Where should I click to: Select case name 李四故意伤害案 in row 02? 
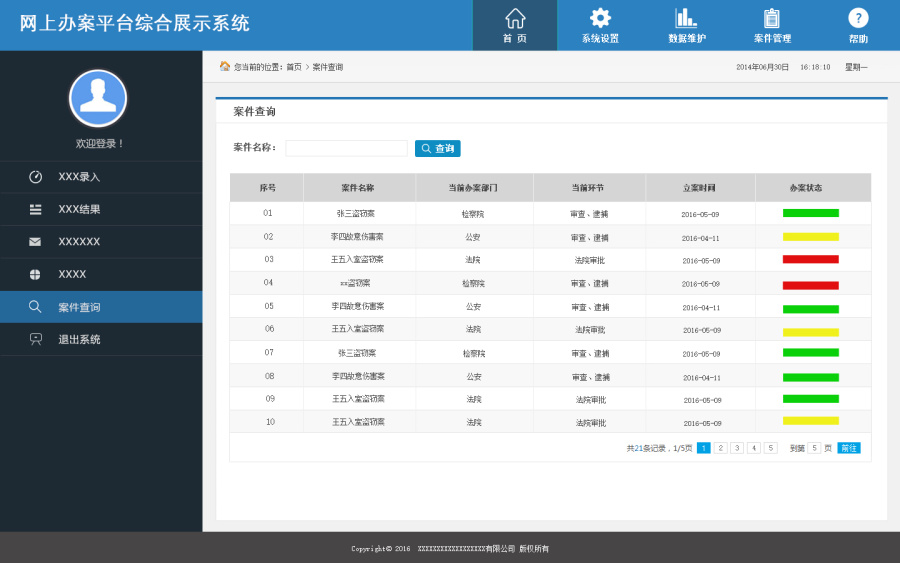coord(357,236)
